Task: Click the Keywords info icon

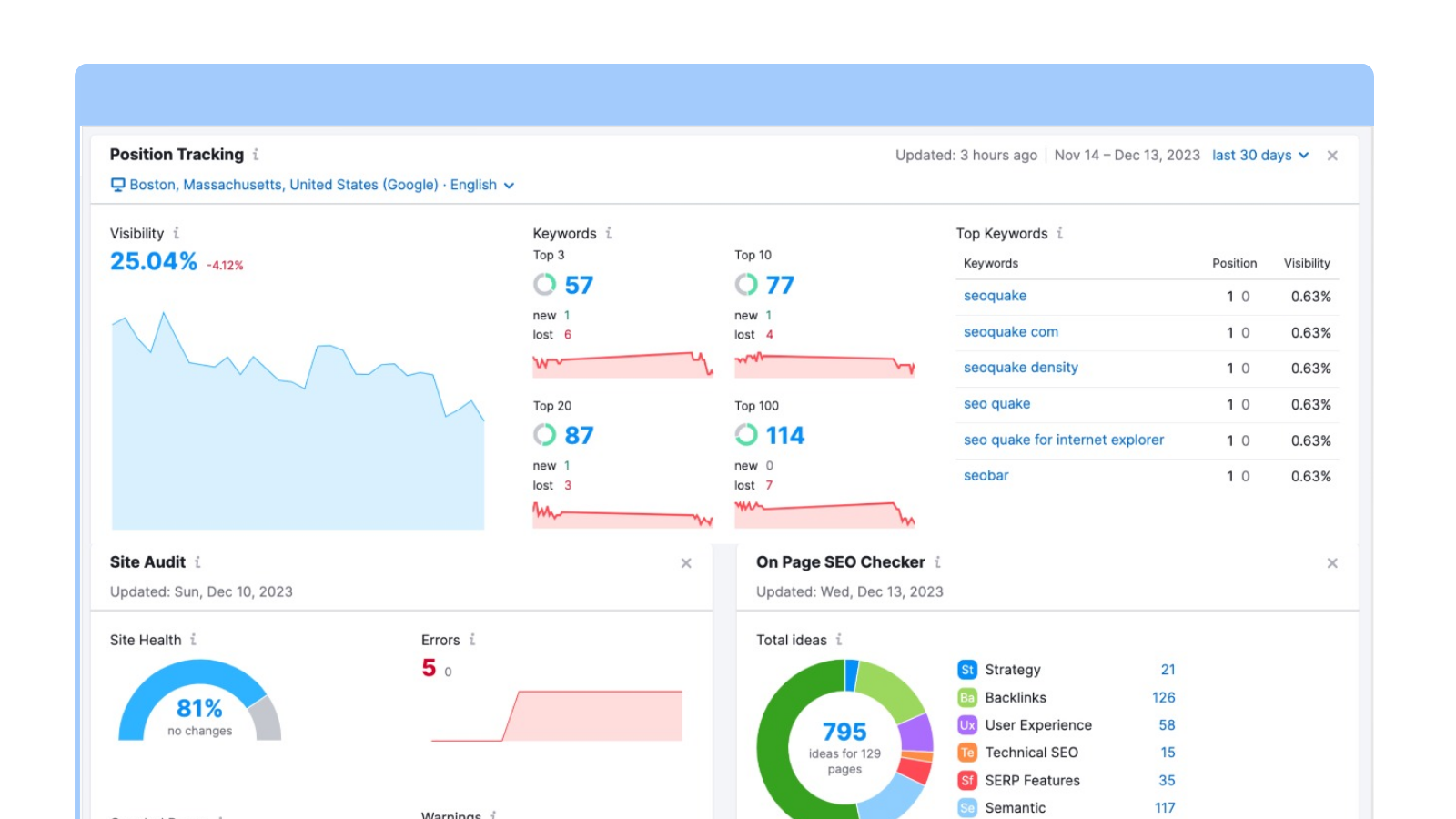Action: [608, 234]
